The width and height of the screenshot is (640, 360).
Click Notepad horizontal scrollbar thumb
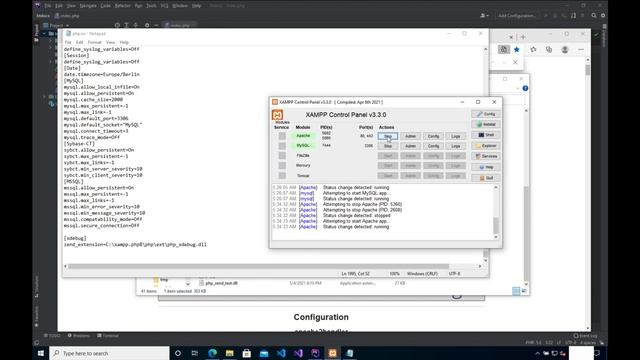pos(258,266)
